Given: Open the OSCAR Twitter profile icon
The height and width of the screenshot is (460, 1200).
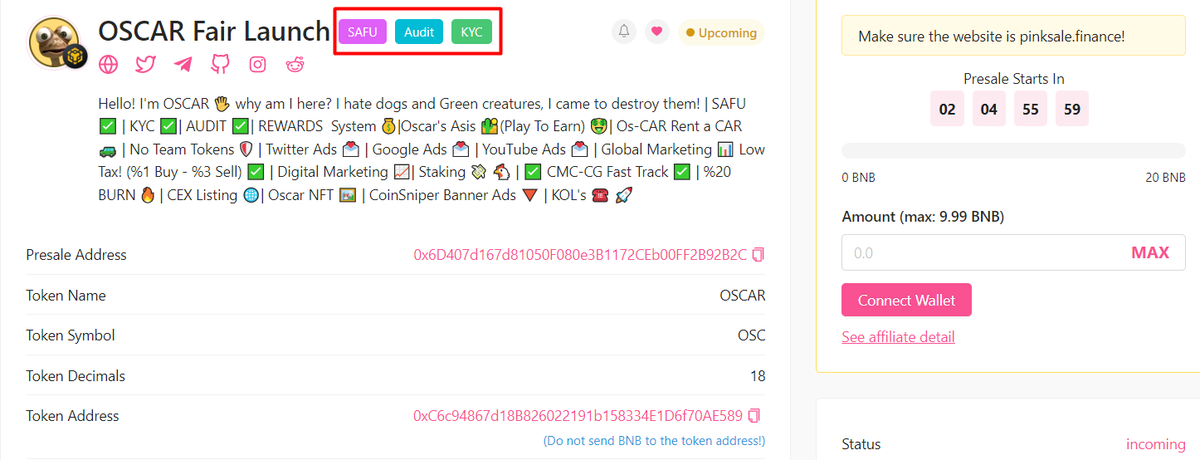Looking at the screenshot, I should (x=146, y=65).
